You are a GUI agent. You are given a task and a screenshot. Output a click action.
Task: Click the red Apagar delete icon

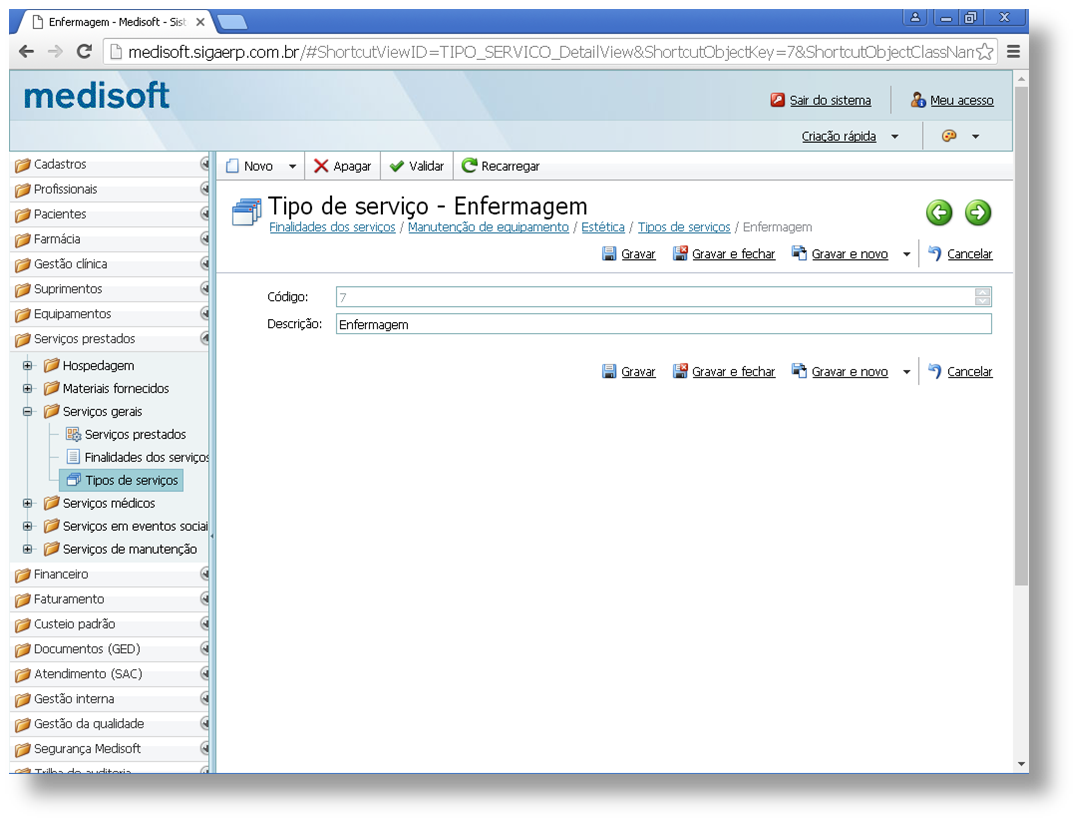pos(321,166)
